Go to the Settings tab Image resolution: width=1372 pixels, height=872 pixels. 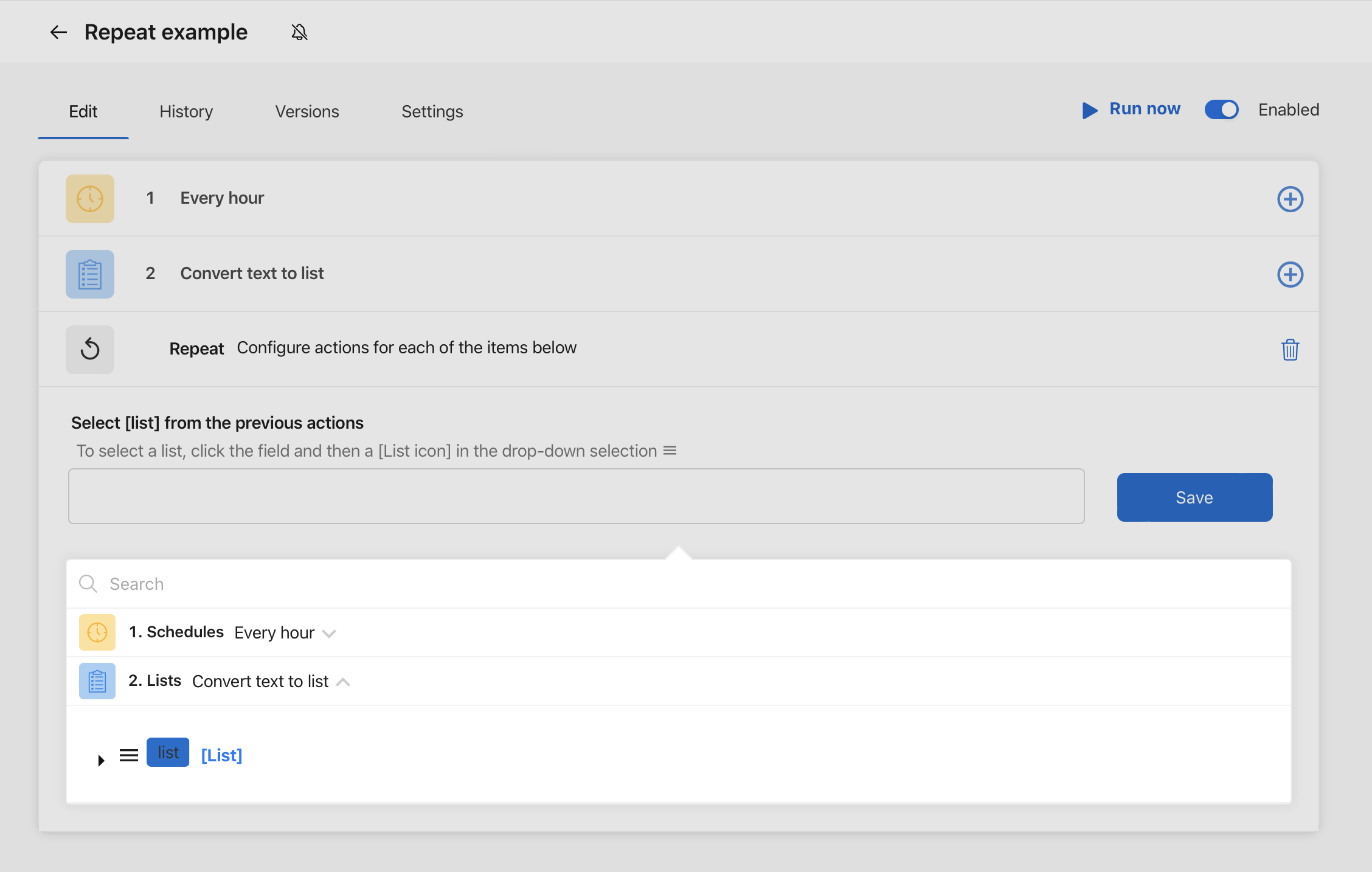point(432,111)
